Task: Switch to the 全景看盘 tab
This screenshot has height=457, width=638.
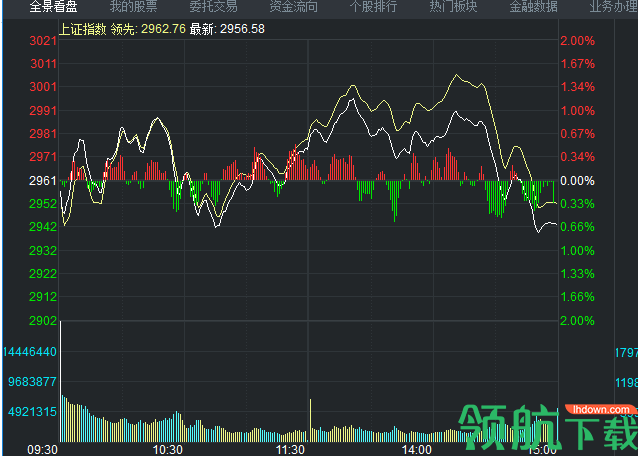Action: 54,7
